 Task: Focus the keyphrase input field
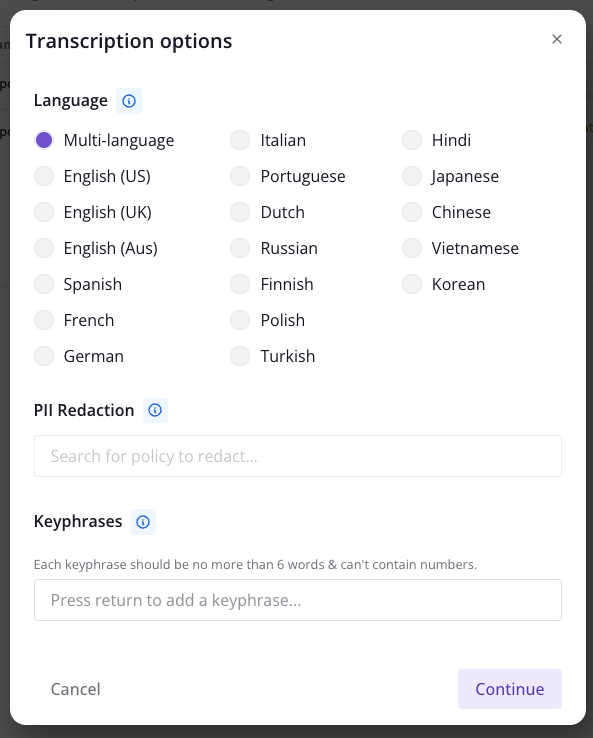[298, 600]
